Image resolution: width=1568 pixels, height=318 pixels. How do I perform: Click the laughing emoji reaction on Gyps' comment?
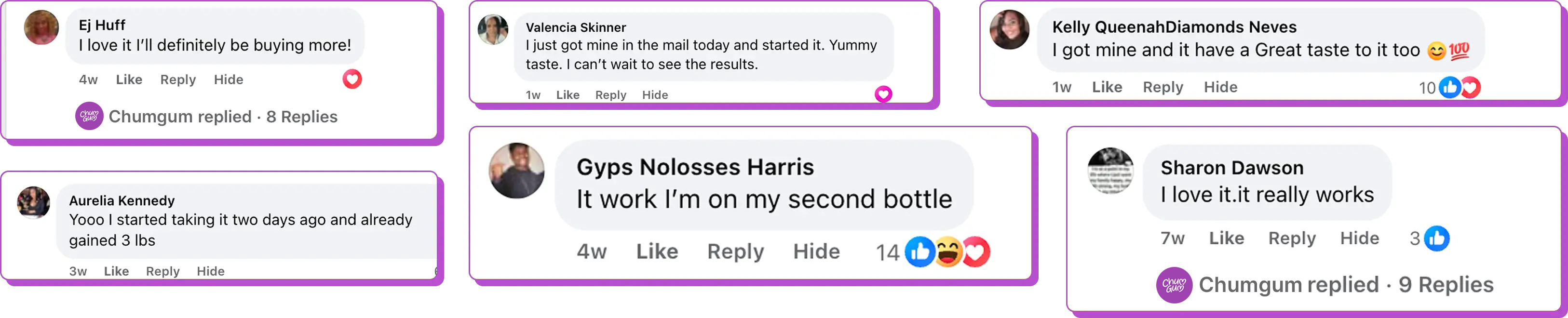(948, 252)
